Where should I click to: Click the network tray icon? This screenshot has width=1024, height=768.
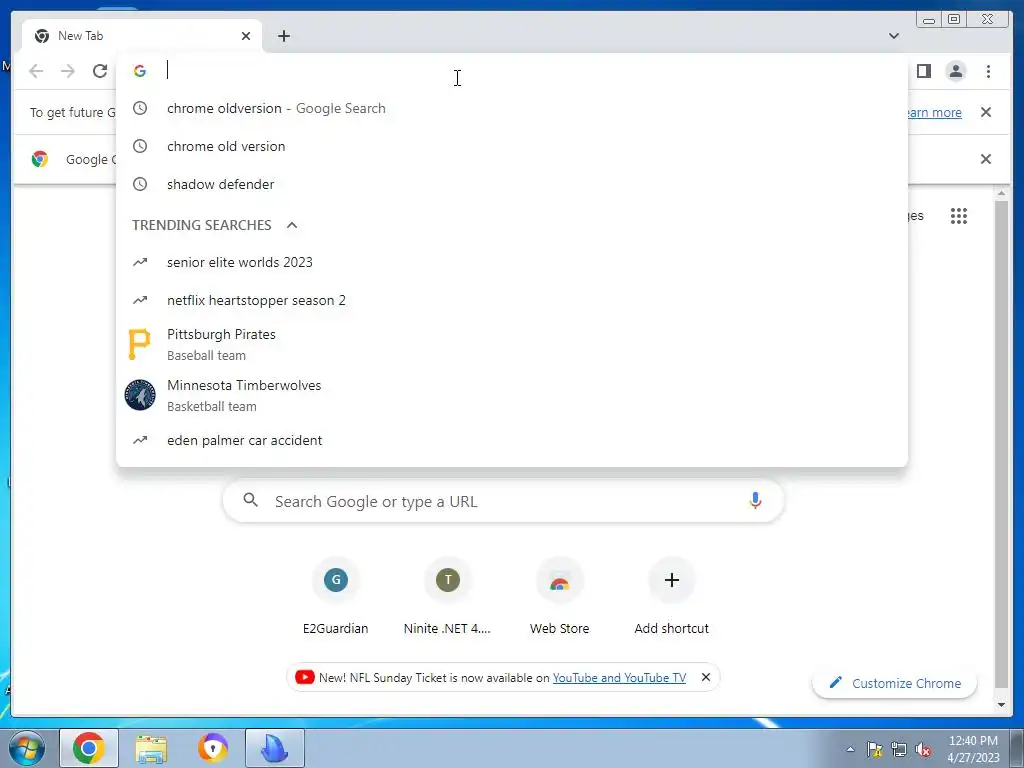899,749
